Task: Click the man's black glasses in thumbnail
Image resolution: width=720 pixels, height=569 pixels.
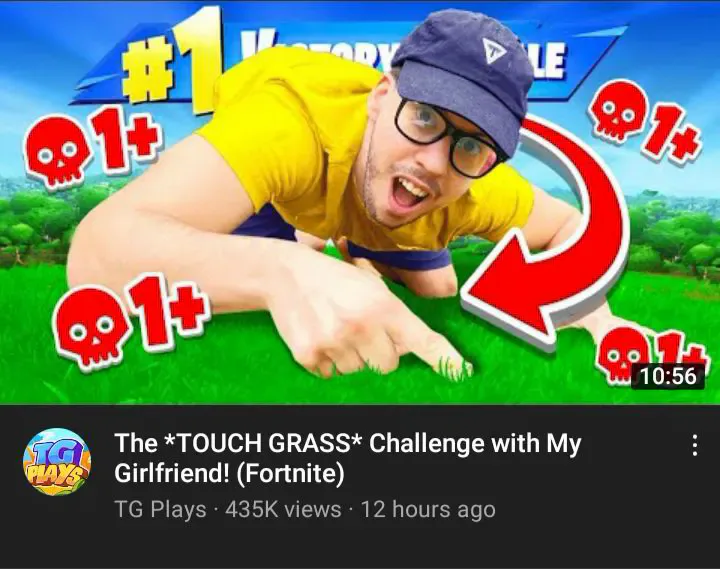Action: [x=450, y=137]
